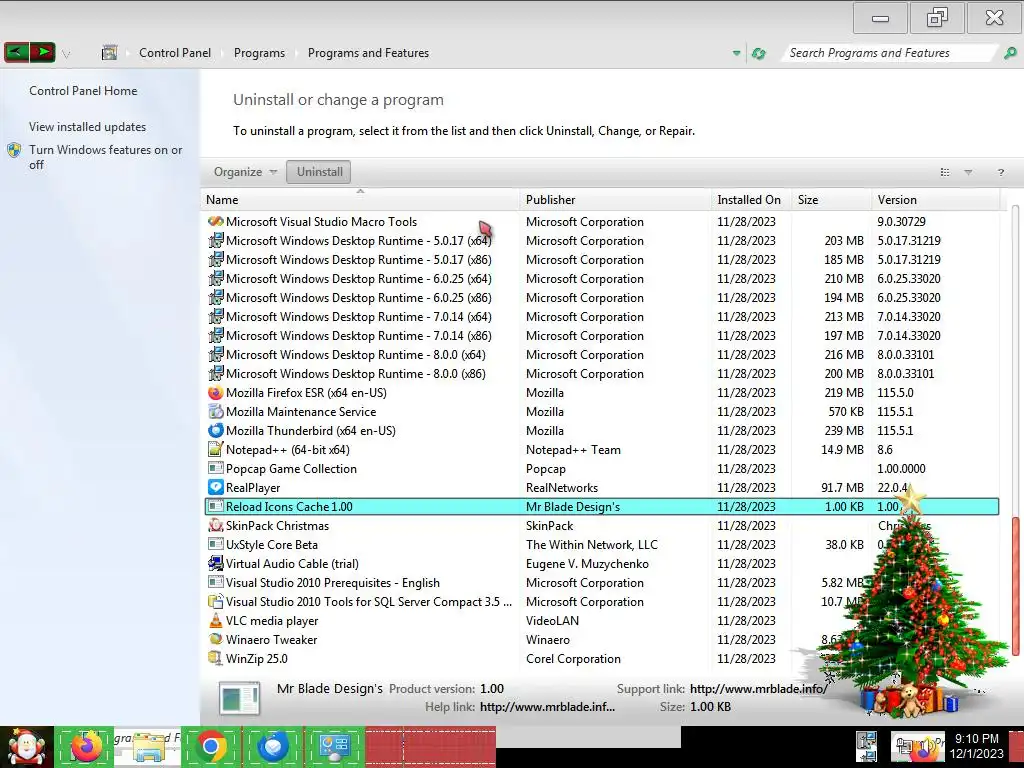Viewport: 1024px width, 768px height.
Task: Open Thunderbird from the taskbar
Action: coord(272,746)
